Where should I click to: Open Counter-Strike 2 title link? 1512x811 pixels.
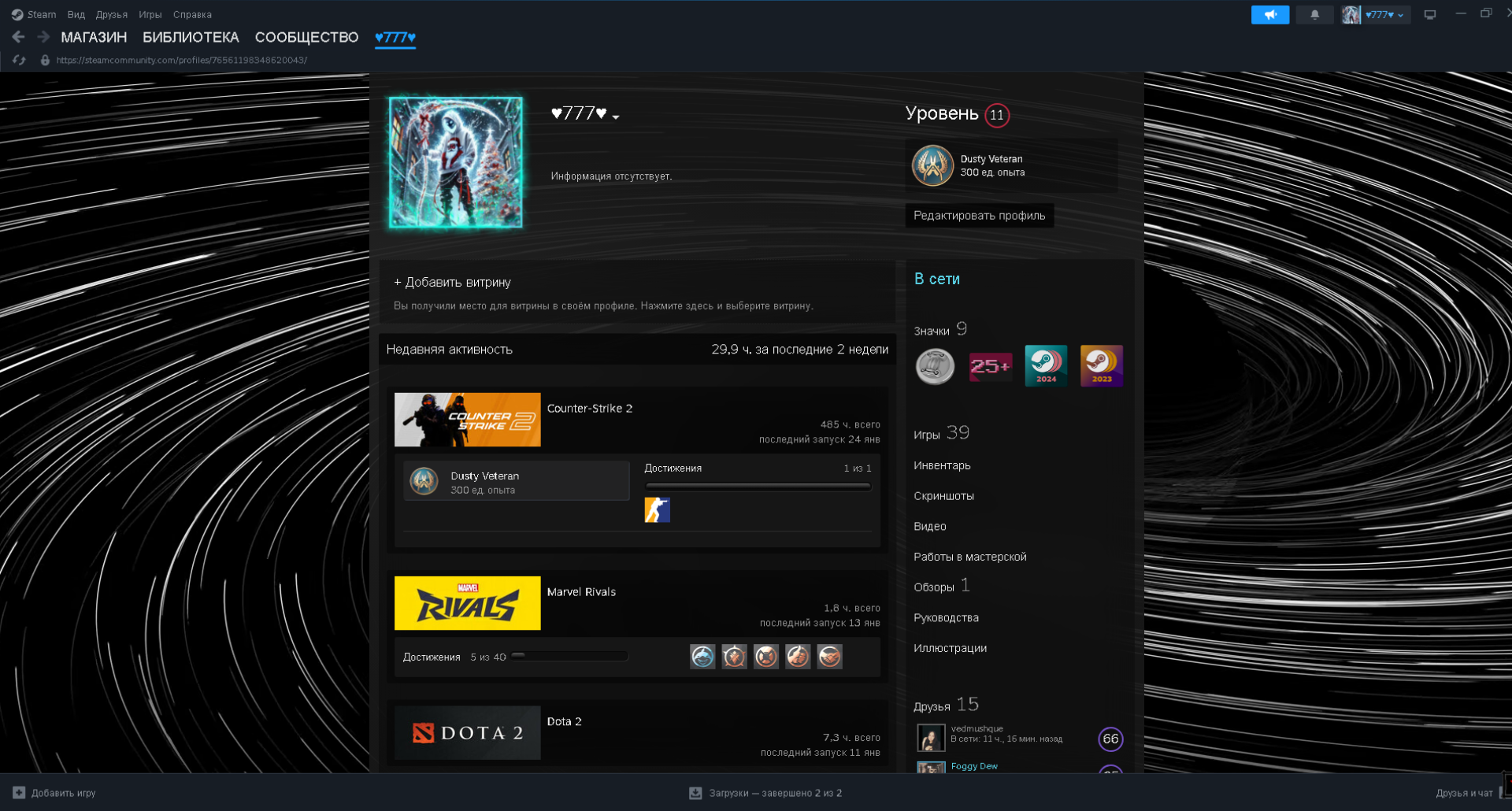(590, 408)
